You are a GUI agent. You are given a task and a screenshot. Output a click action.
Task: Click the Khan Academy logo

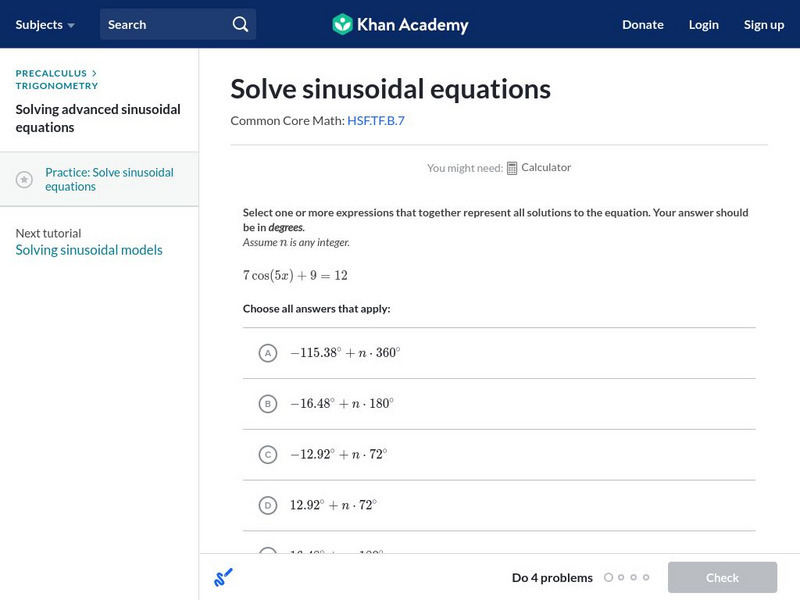[400, 24]
